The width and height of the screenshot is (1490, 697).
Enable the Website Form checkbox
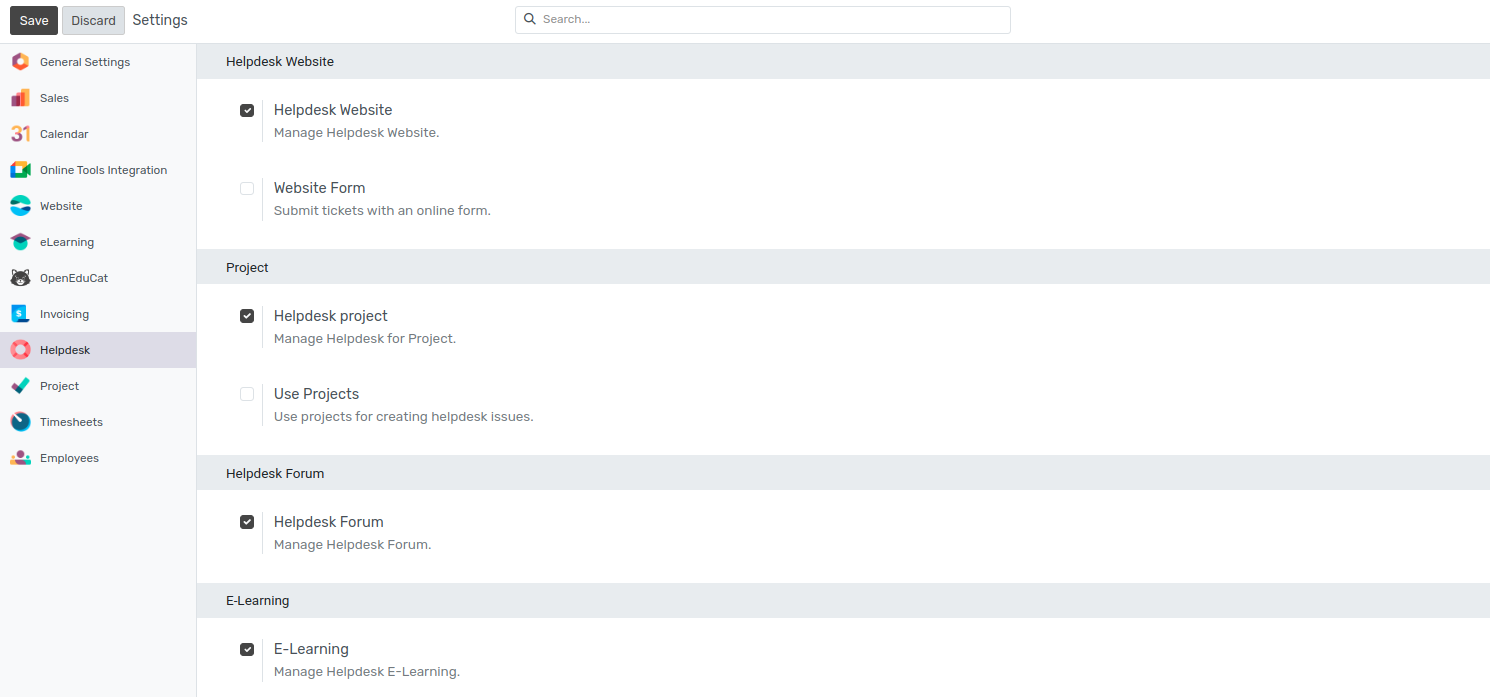pos(247,188)
